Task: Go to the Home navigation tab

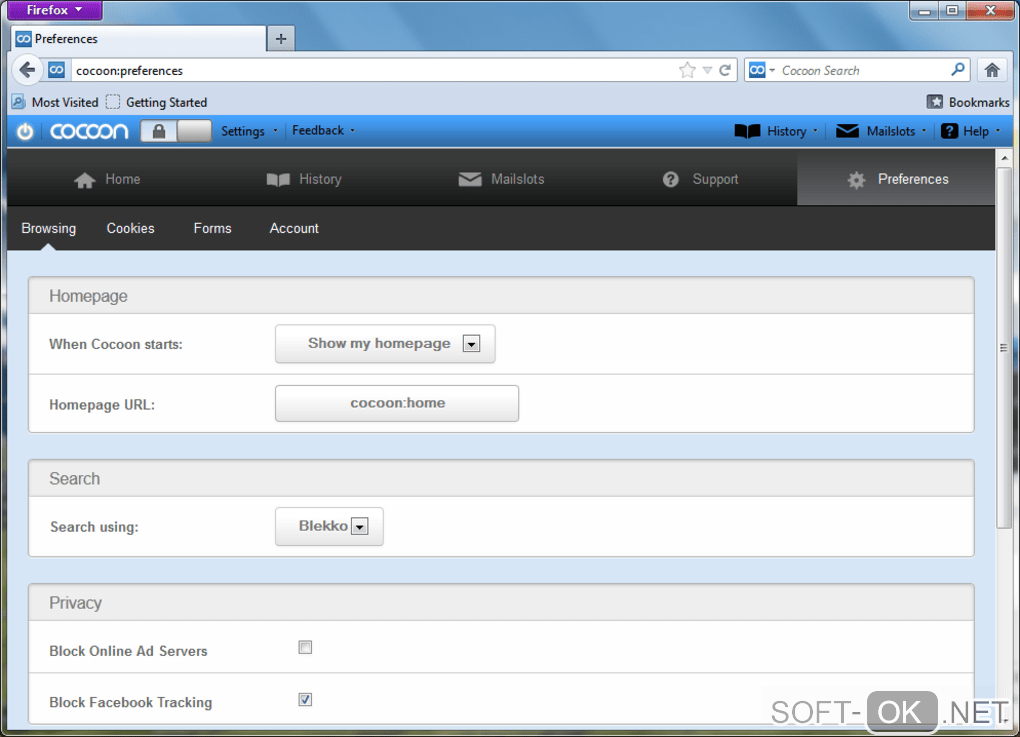Action: (x=107, y=179)
